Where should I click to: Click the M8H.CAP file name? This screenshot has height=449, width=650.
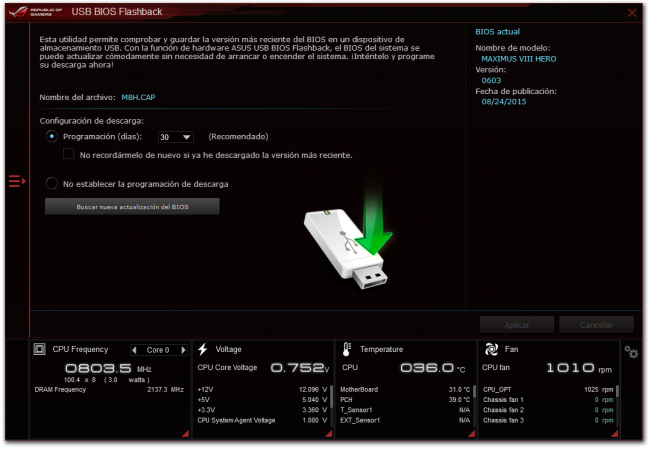point(138,97)
